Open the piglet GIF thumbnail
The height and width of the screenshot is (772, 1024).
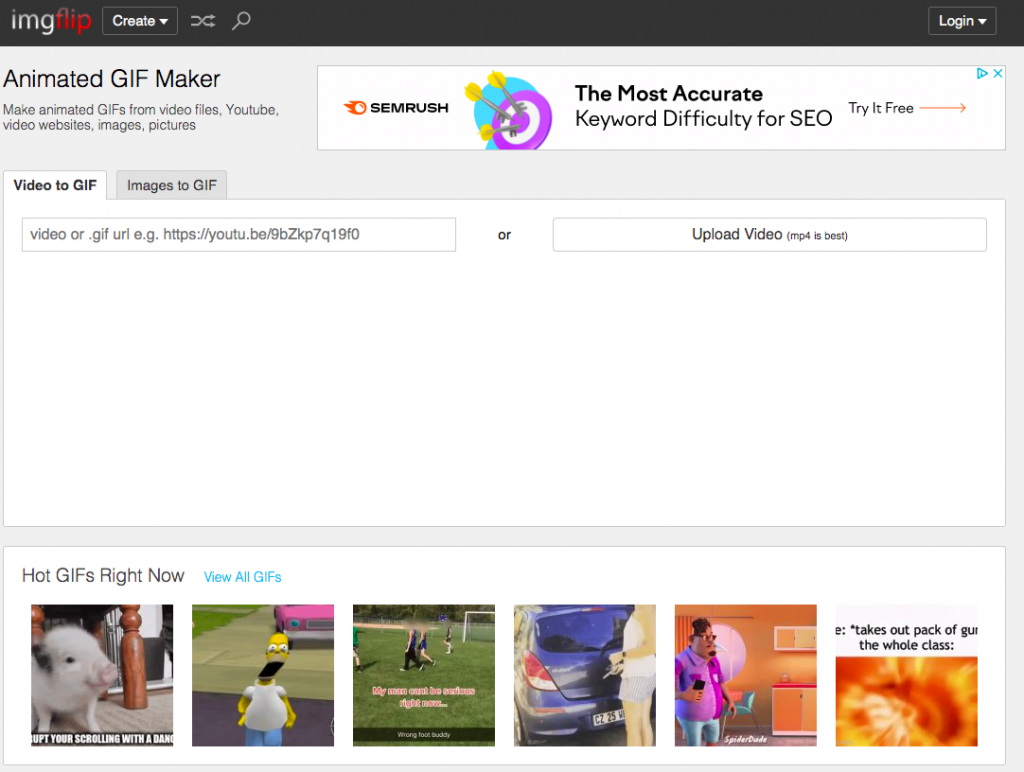[x=102, y=675]
